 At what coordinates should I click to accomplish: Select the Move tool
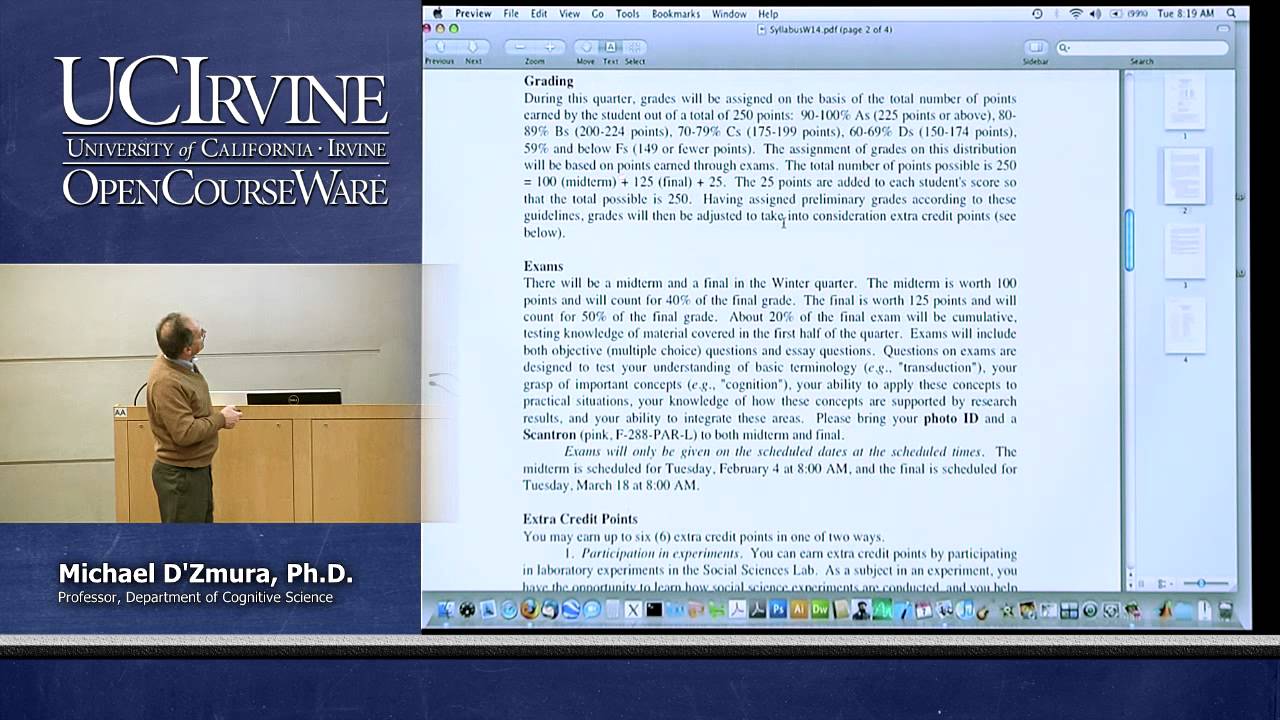point(587,47)
